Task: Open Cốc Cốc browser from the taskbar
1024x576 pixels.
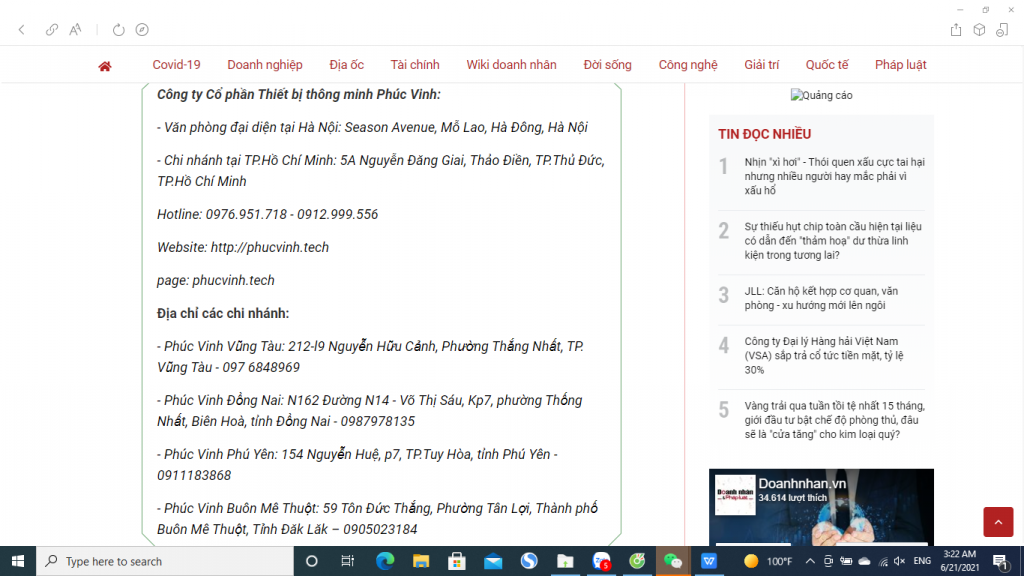Action: click(637, 561)
